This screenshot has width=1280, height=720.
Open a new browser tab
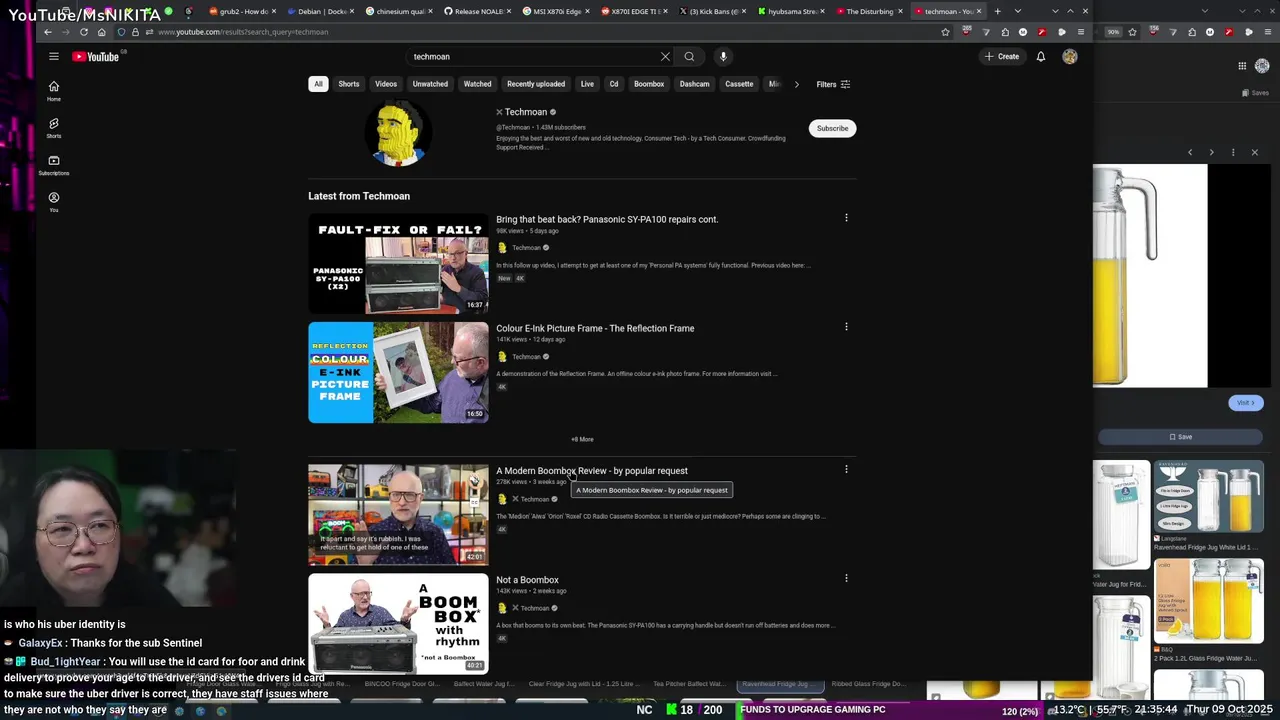pos(997,11)
